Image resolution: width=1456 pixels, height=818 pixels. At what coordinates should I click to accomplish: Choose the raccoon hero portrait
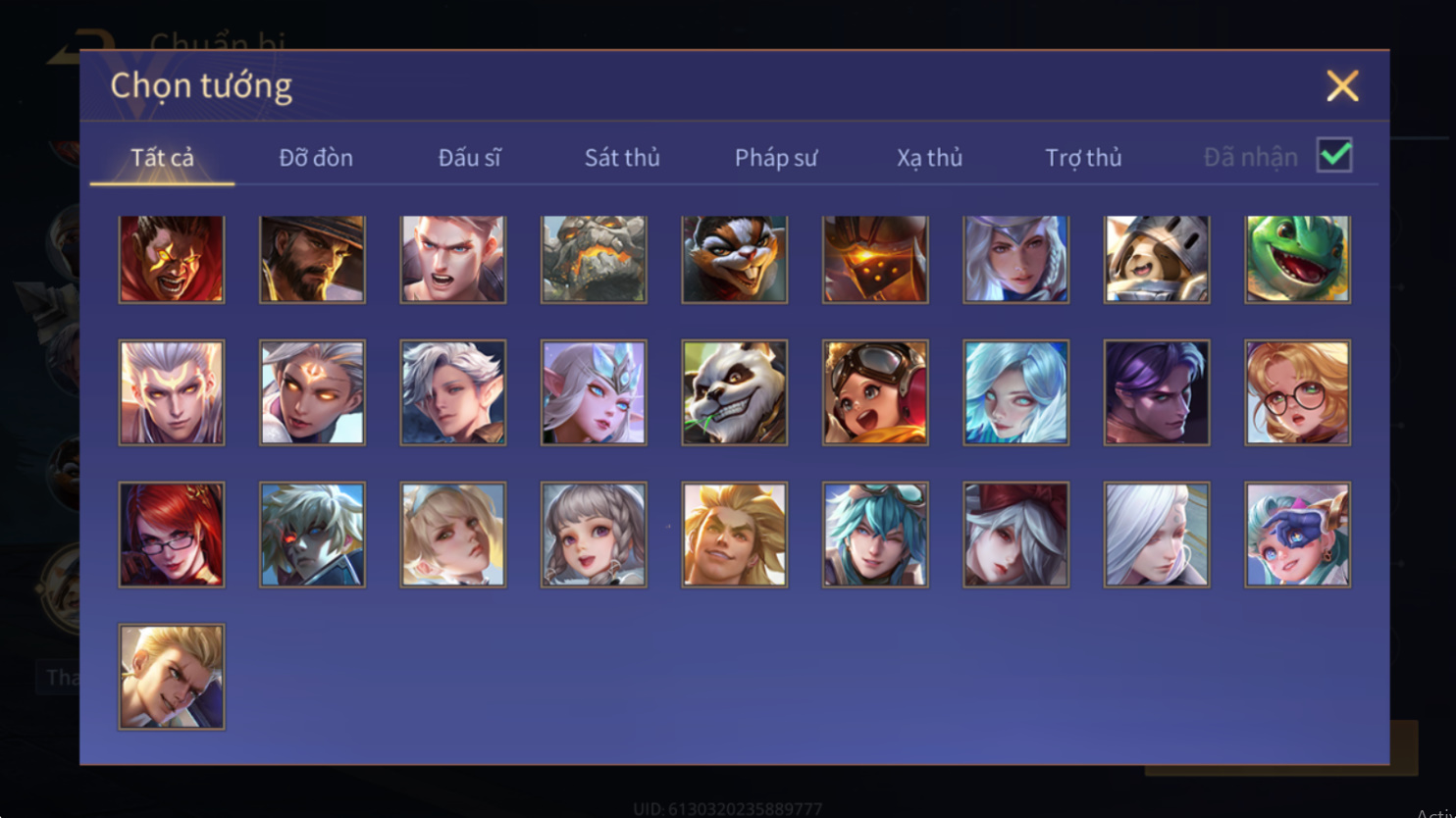734,259
